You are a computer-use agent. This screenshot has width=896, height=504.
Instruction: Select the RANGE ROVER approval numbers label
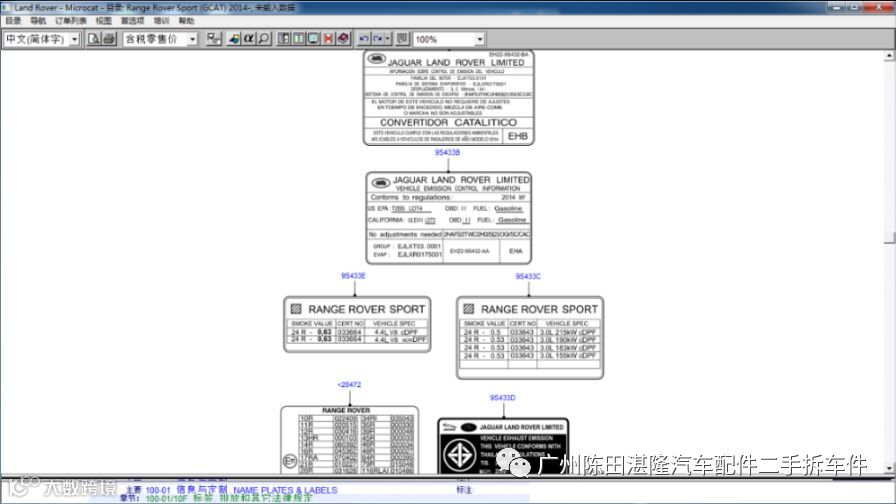[349, 440]
